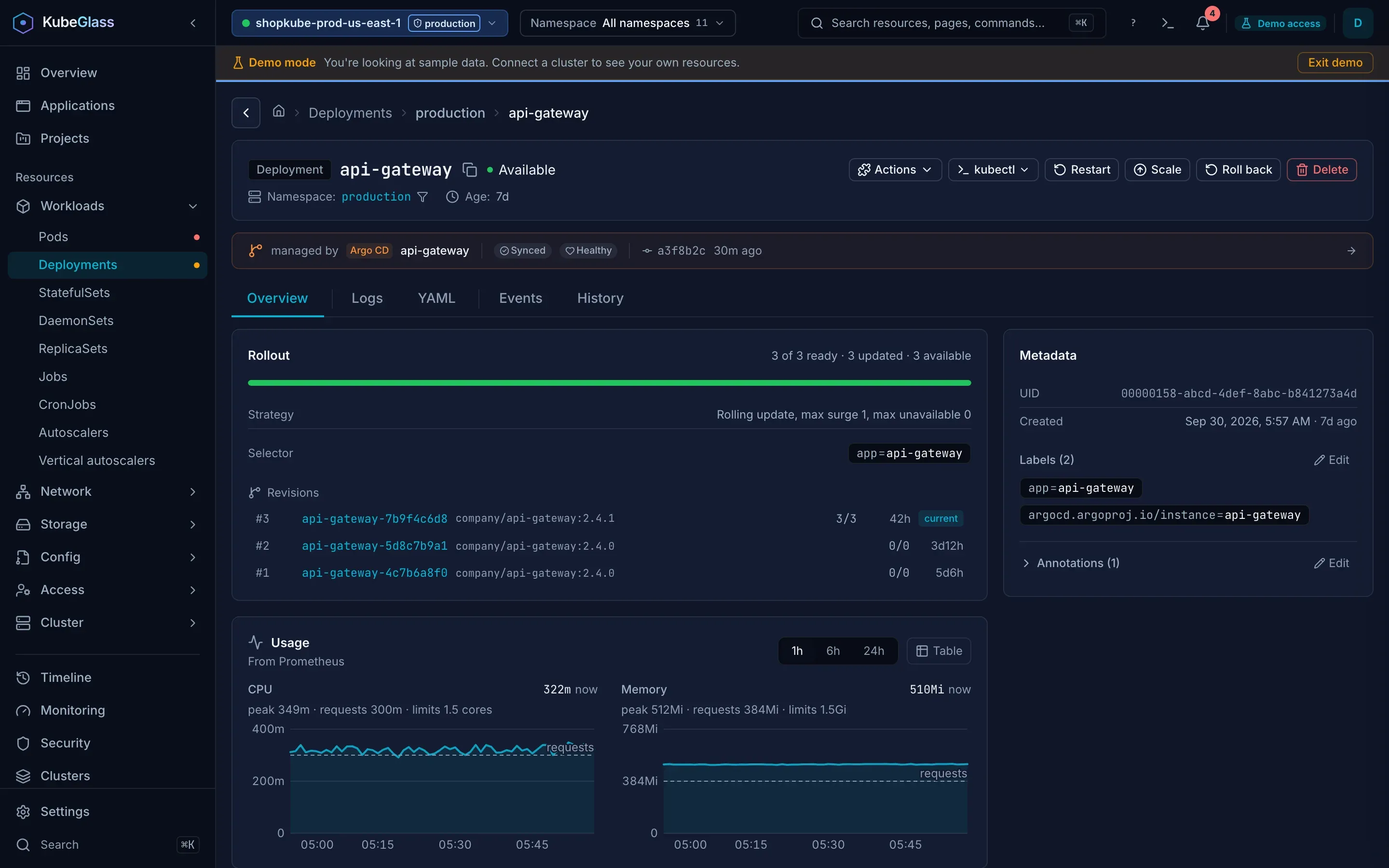
Task: Expand the Network section
Action: pyautogui.click(x=108, y=491)
